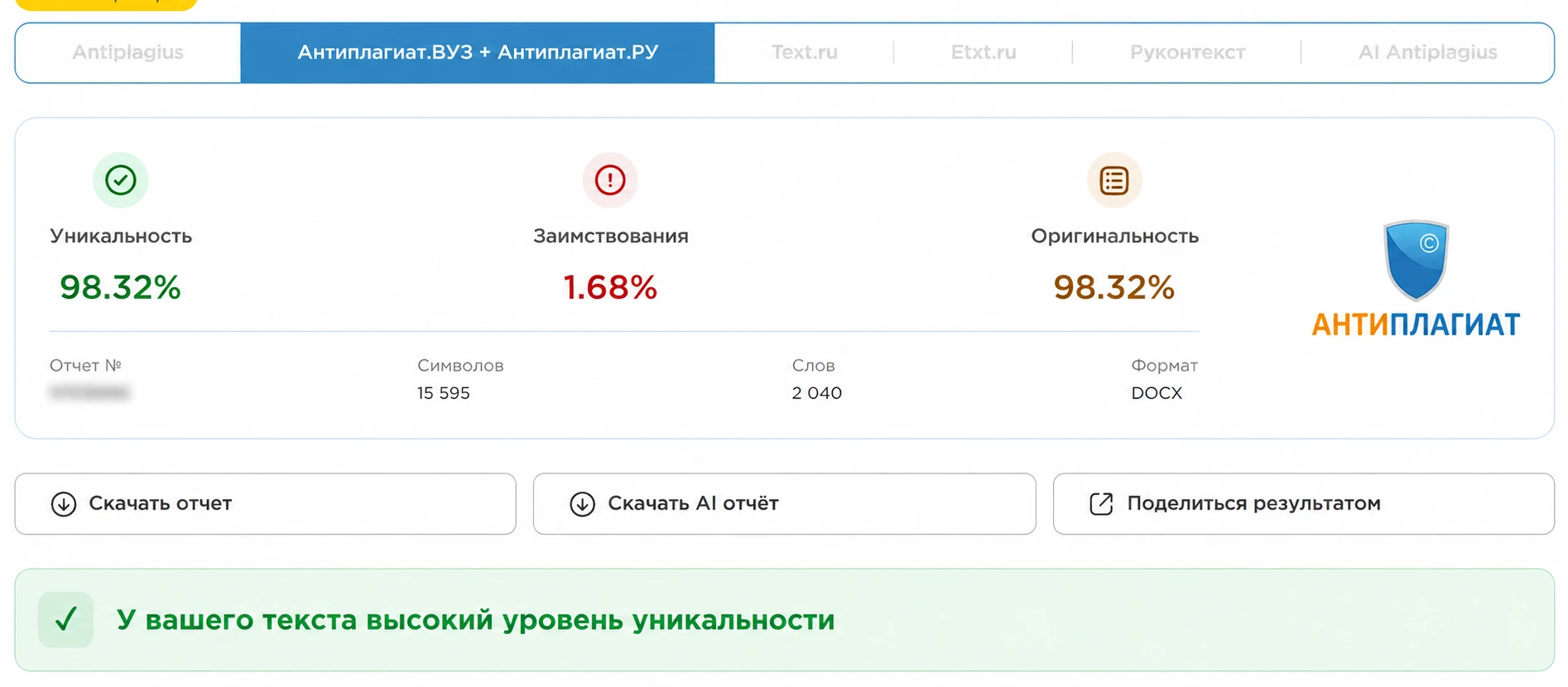Click the share icon in Поделиться результатом
Screen dimensions: 1568x687
click(1101, 503)
